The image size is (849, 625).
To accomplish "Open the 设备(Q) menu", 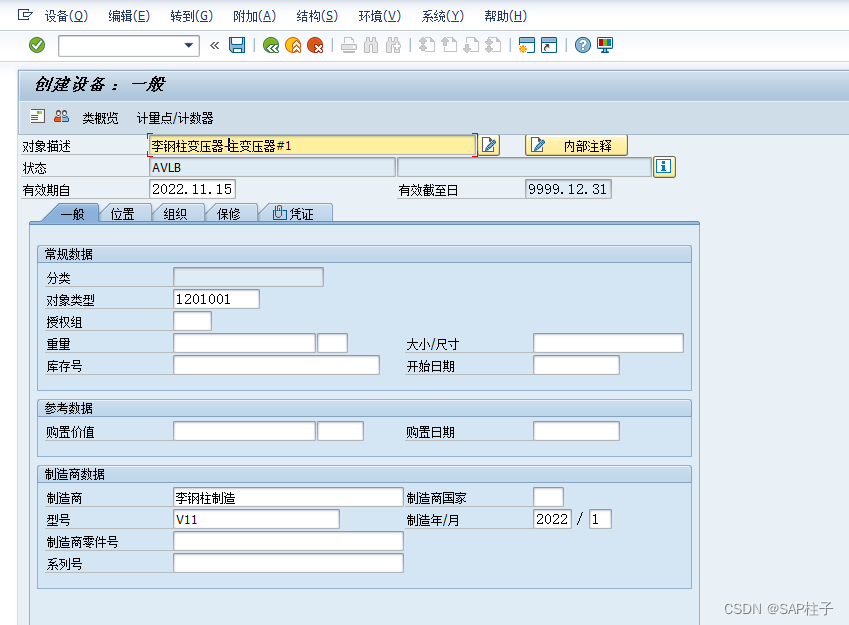I will click(66, 16).
